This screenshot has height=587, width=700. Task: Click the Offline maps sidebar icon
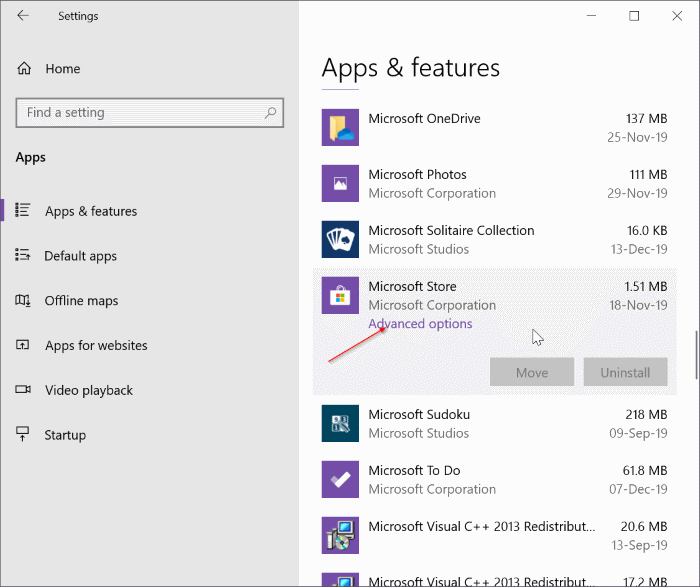22,300
